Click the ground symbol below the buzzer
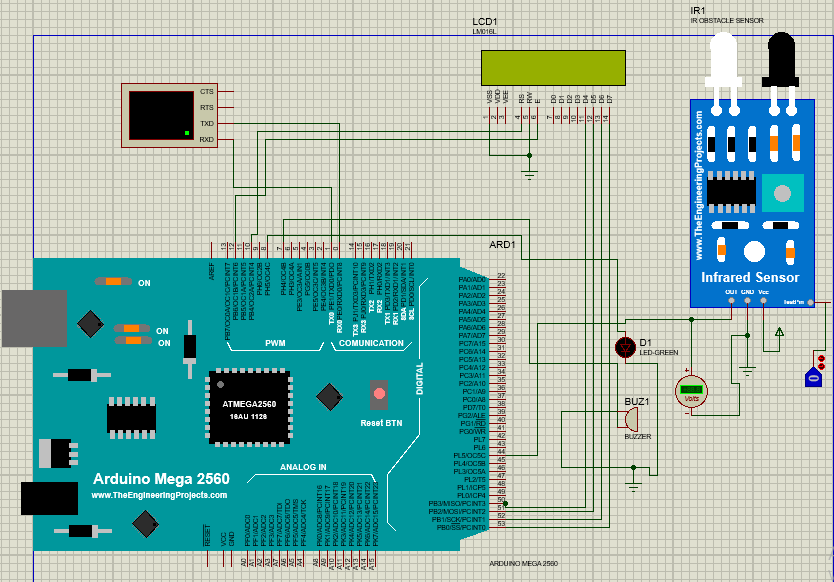Image resolution: width=834 pixels, height=582 pixels. tap(633, 487)
